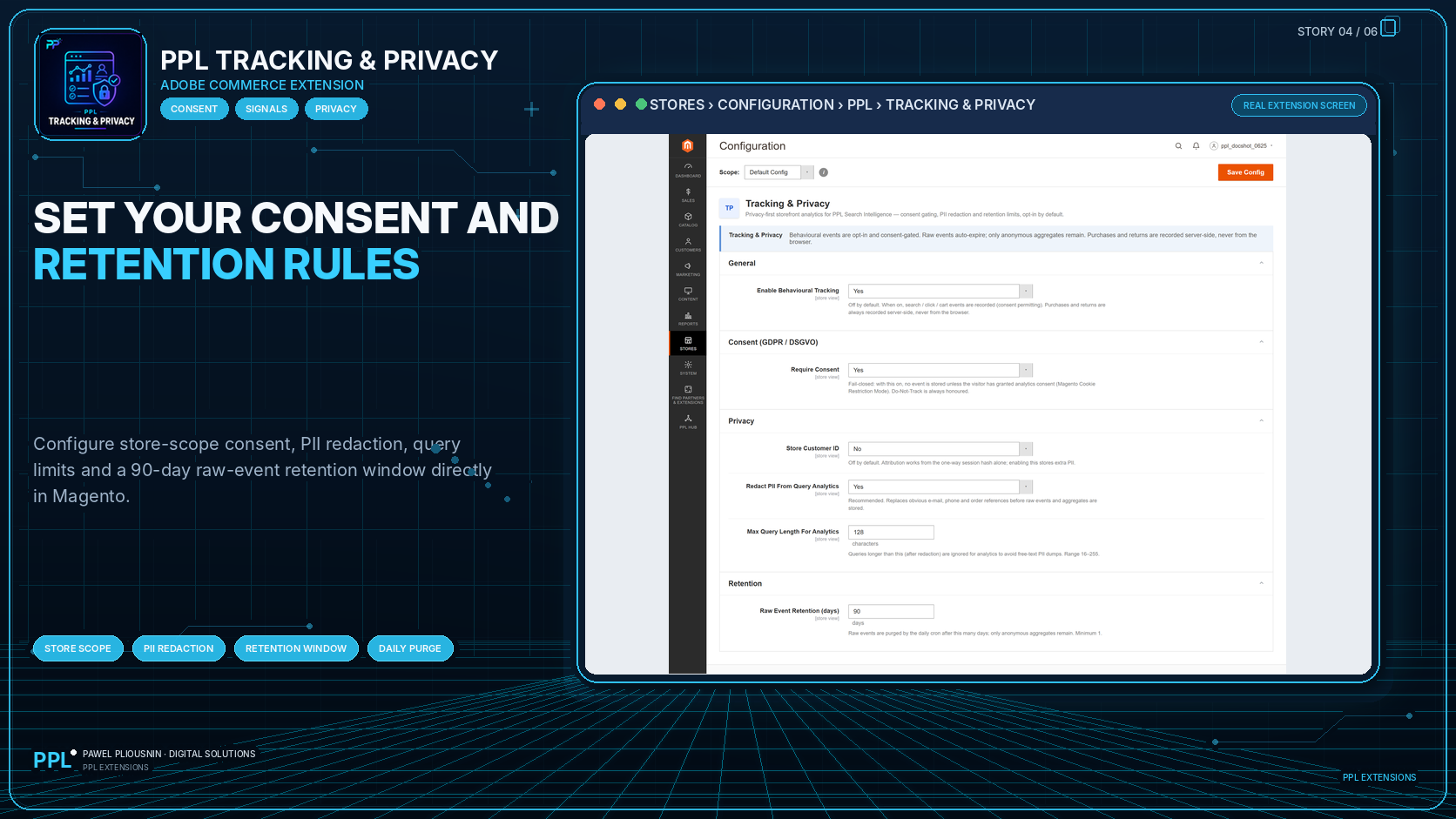Collapse the Consent (GDPR / DSGVO) section chevron
Viewport: 1456px width, 819px height.
[x=1261, y=342]
